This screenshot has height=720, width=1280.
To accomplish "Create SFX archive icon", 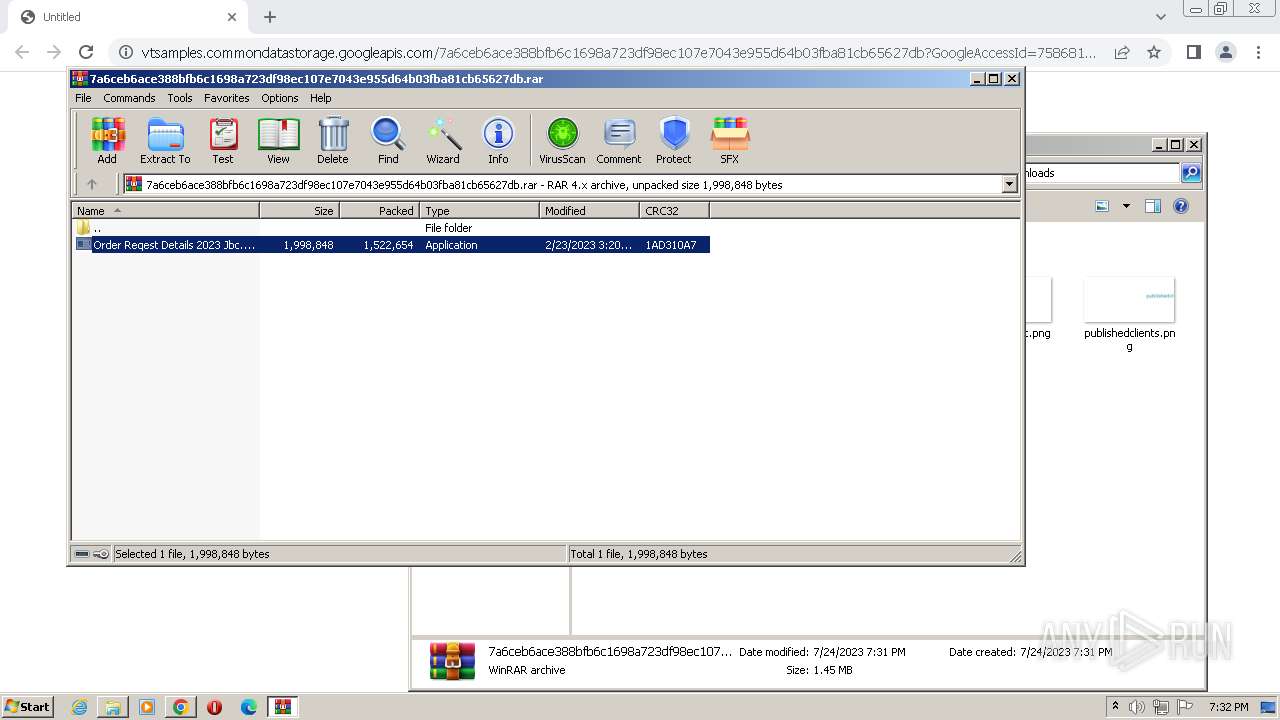I will (x=730, y=140).
